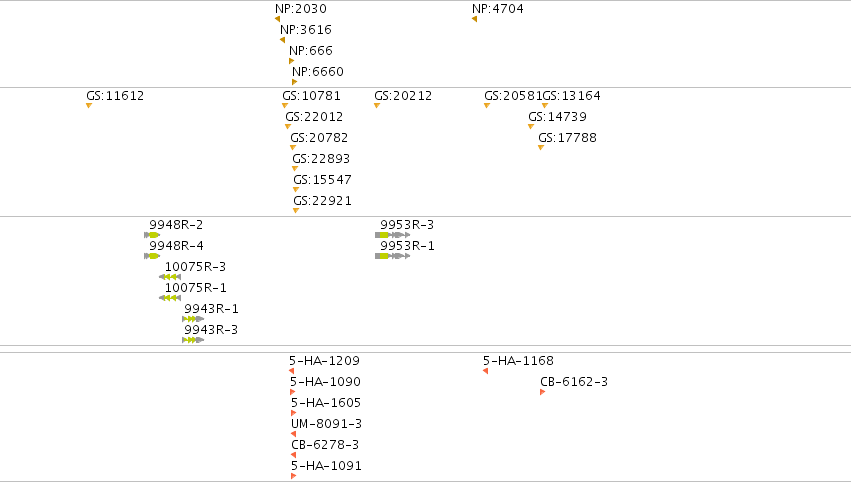The width and height of the screenshot is (851, 482).
Task: Select the 9953R-1 transcript glyph
Action: 392,256
